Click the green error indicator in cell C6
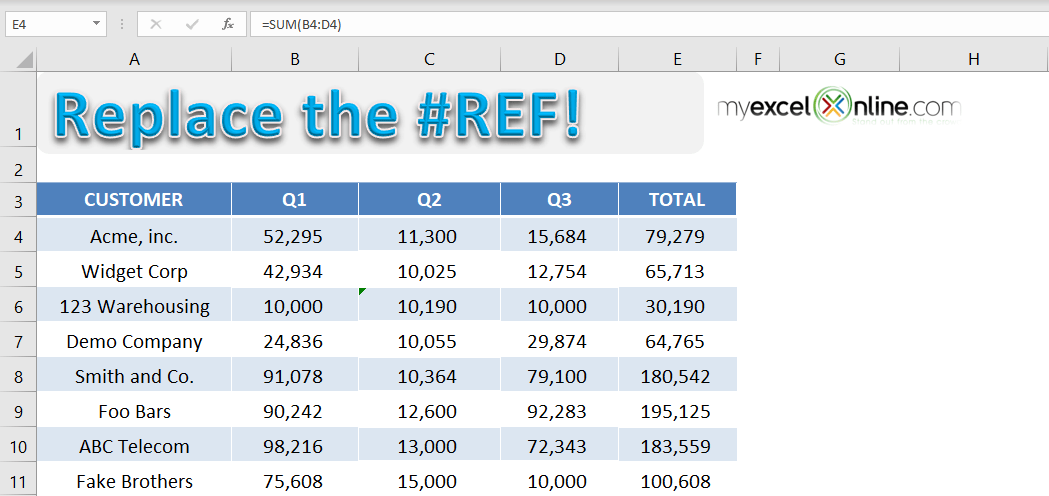Image resolution: width=1049 pixels, height=496 pixels. click(362, 291)
